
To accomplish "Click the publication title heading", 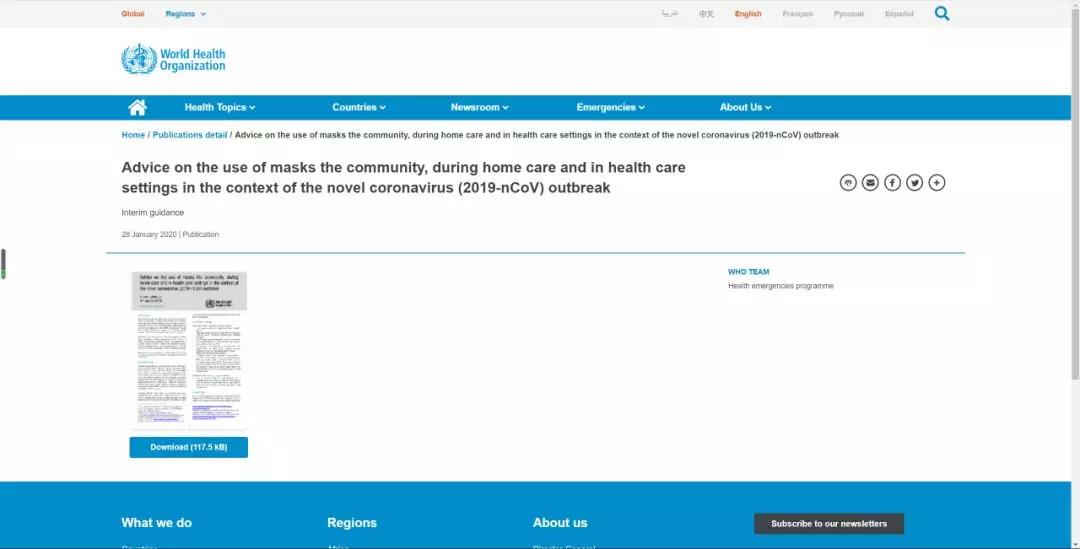I will click(x=403, y=178).
